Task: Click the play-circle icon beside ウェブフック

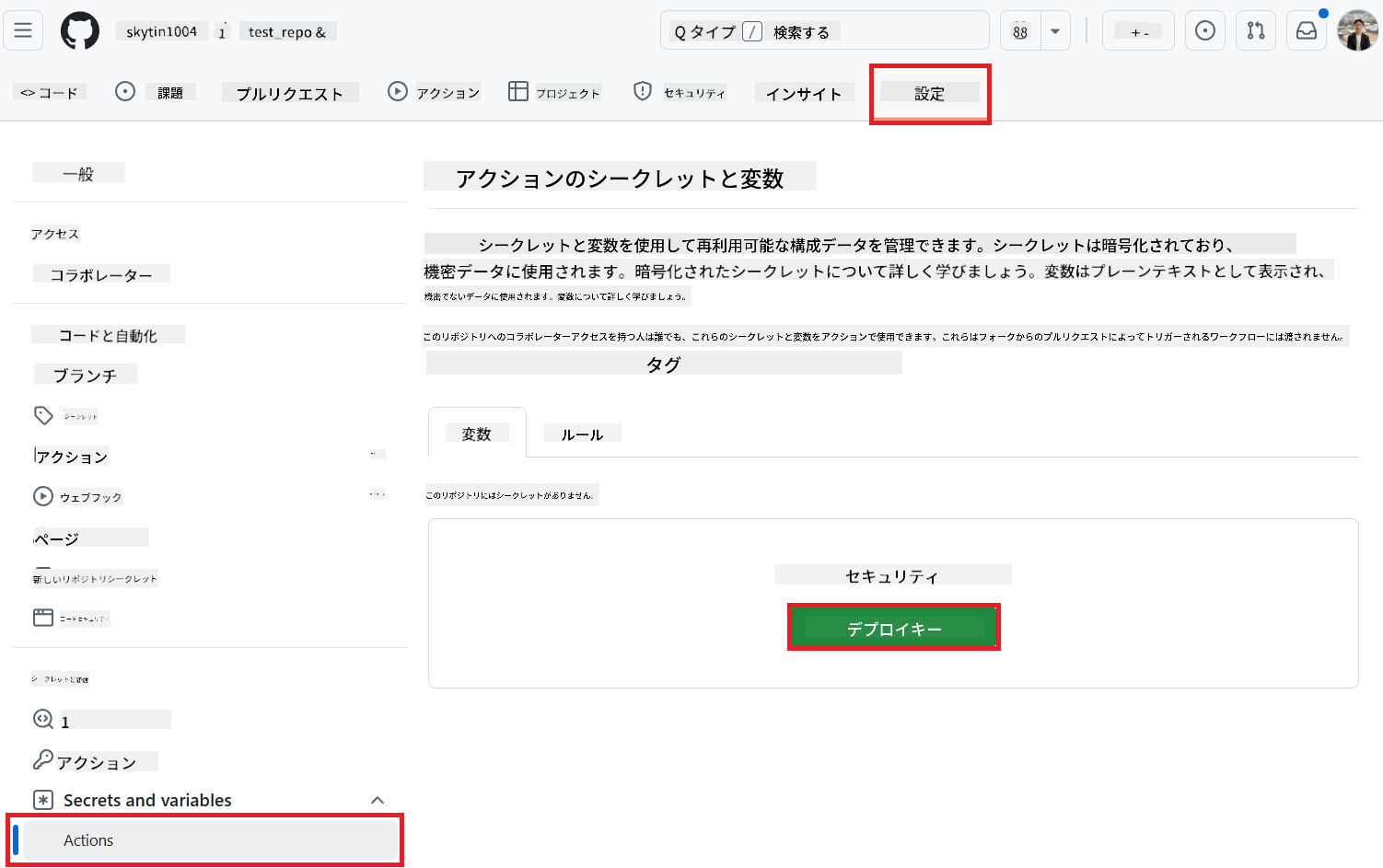Action: pyautogui.click(x=43, y=496)
